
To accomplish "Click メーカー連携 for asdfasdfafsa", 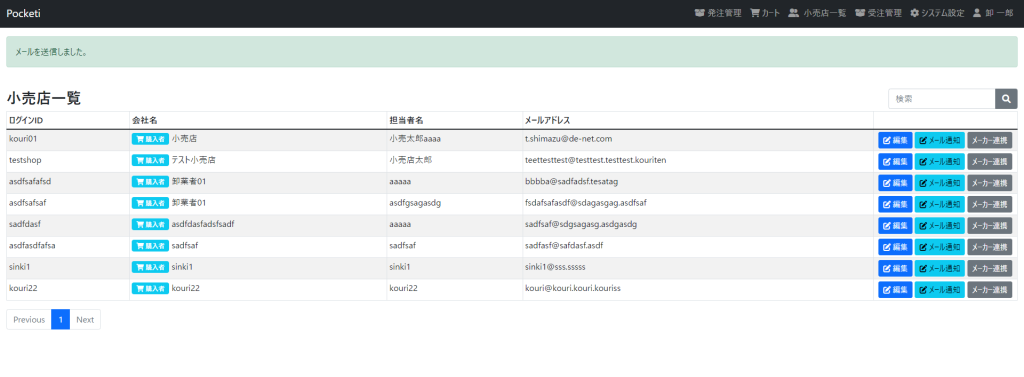I will pos(989,247).
